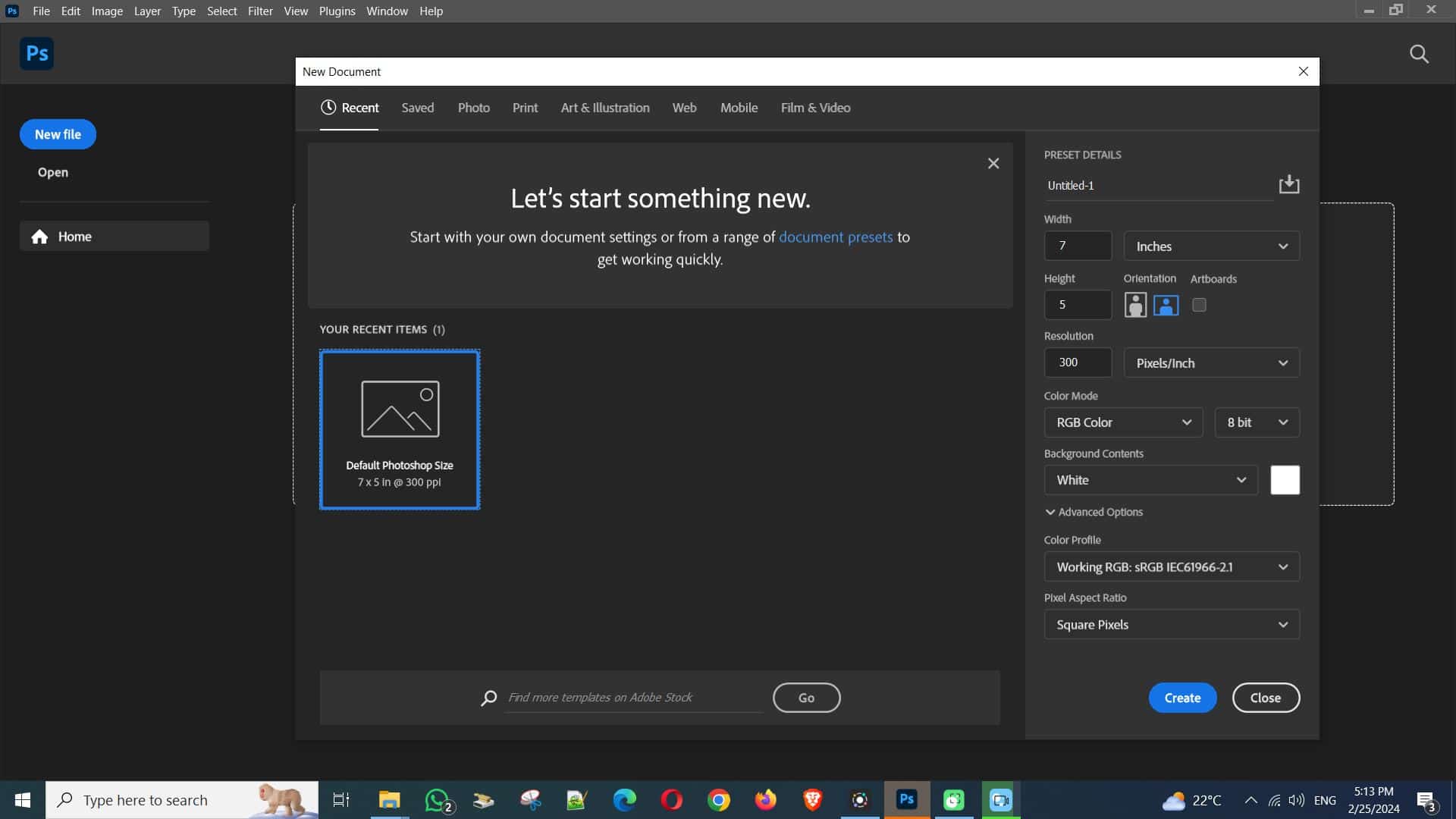Select the Portrait orientation icon
The width and height of the screenshot is (1456, 819).
tap(1136, 304)
